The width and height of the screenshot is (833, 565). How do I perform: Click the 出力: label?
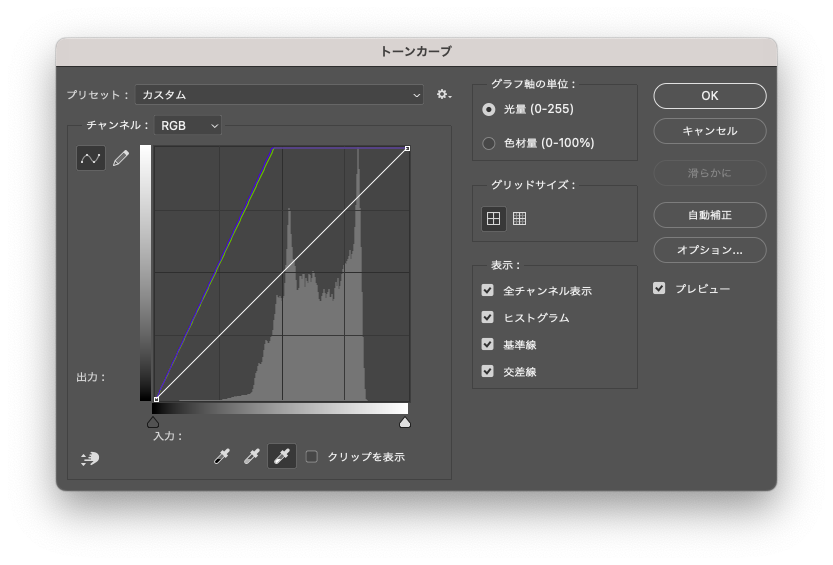(91, 377)
